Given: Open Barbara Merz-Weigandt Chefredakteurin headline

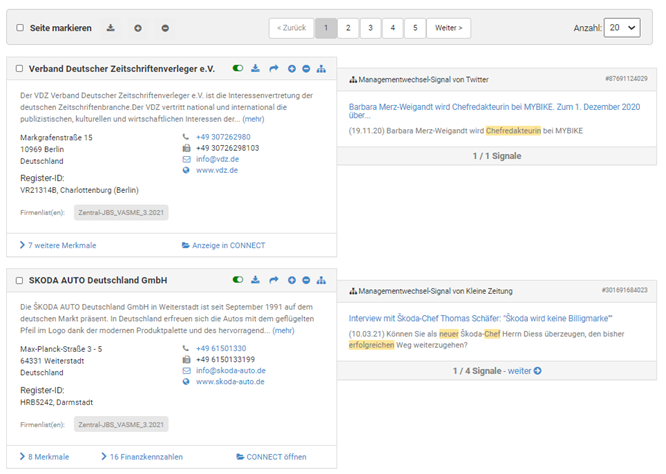Looking at the screenshot, I should coord(494,111).
